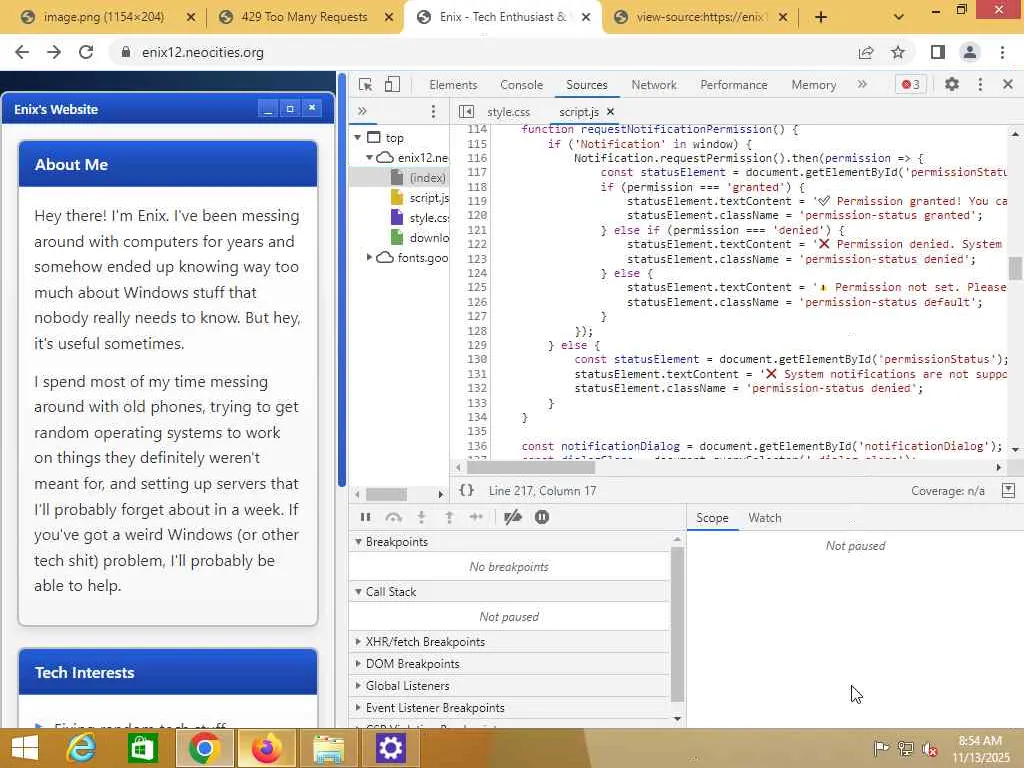Pause script execution in debugger

365,517
